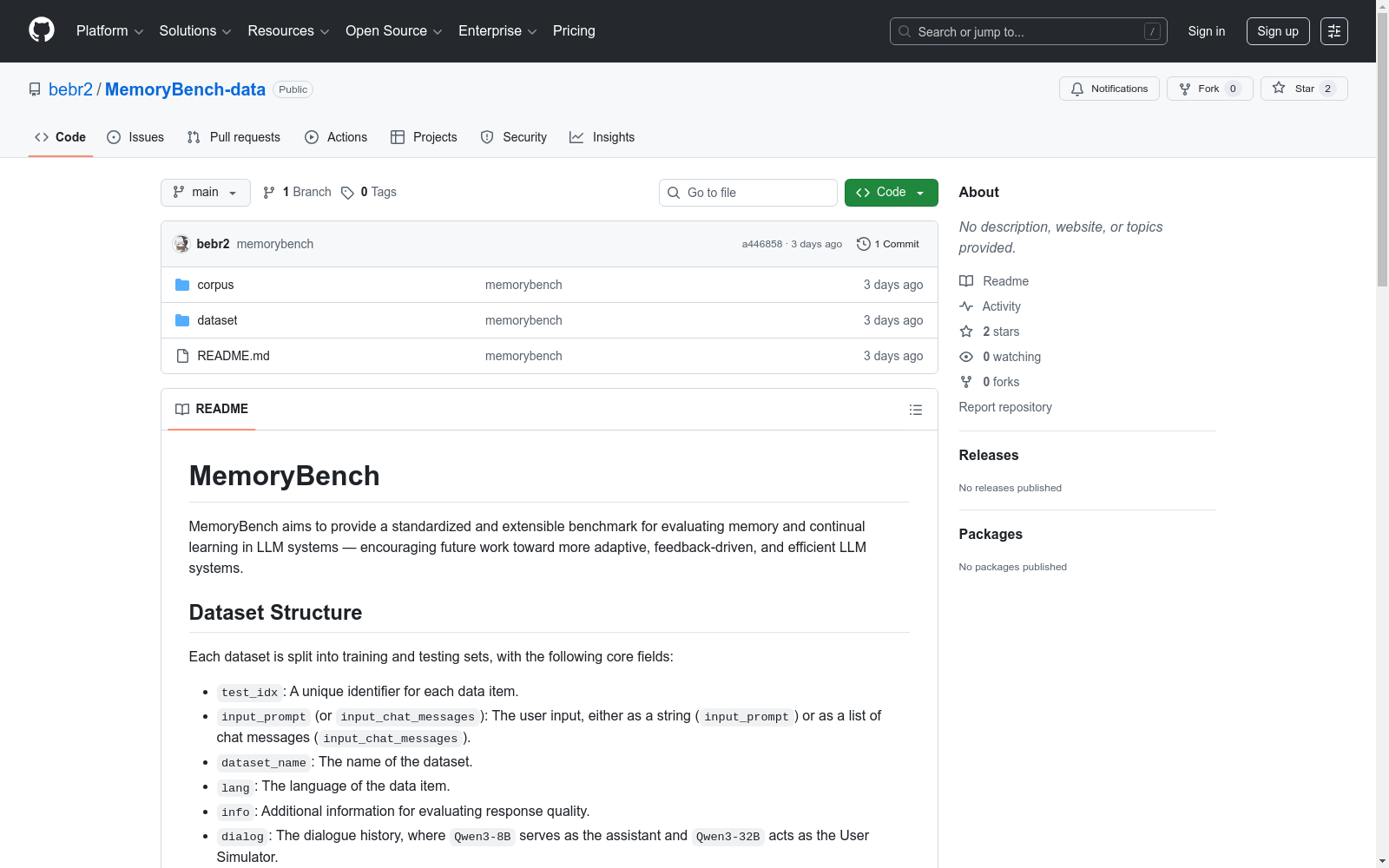Open commit hash a446858

point(762,244)
